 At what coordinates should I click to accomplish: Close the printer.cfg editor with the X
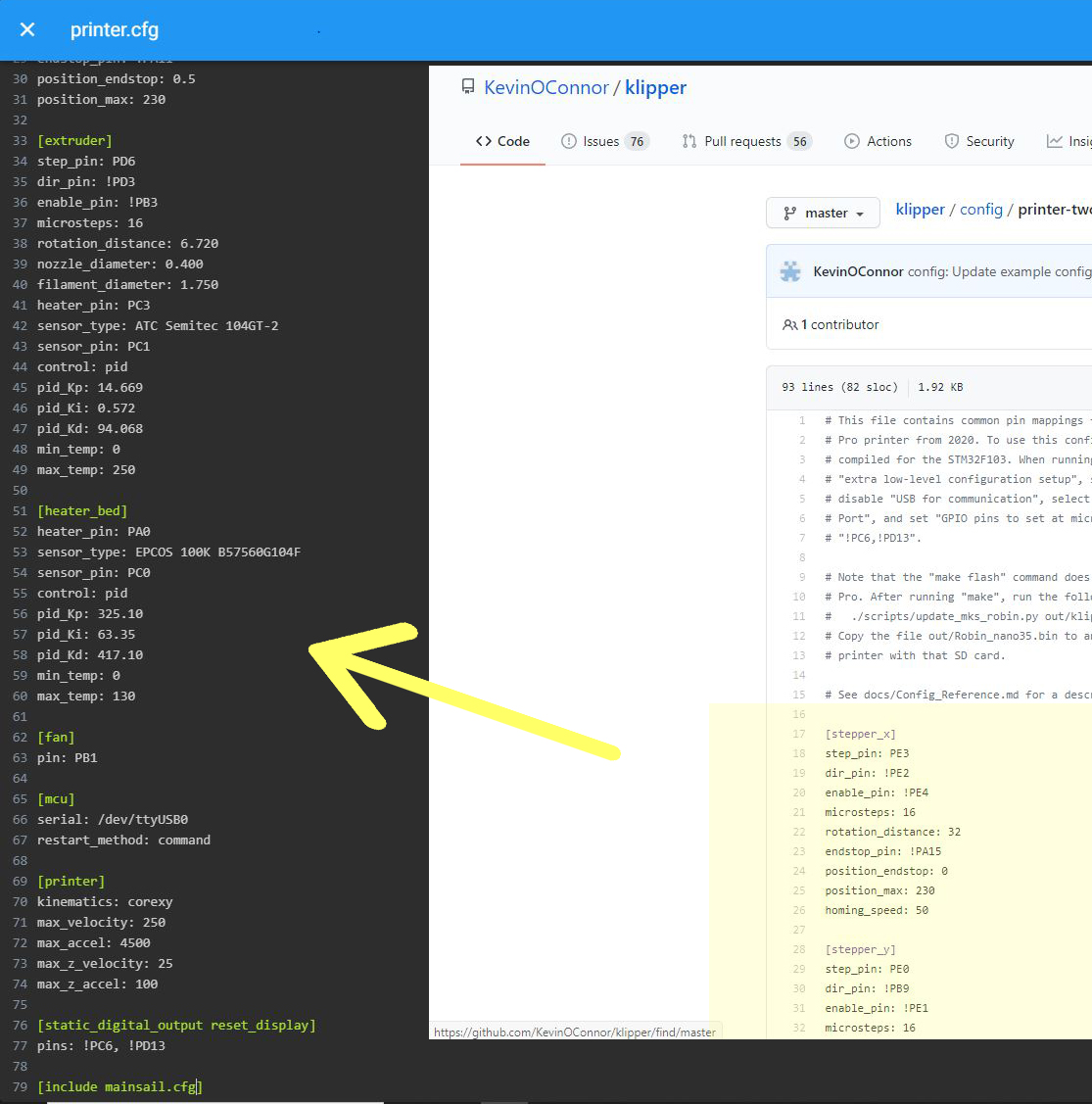[x=27, y=29]
